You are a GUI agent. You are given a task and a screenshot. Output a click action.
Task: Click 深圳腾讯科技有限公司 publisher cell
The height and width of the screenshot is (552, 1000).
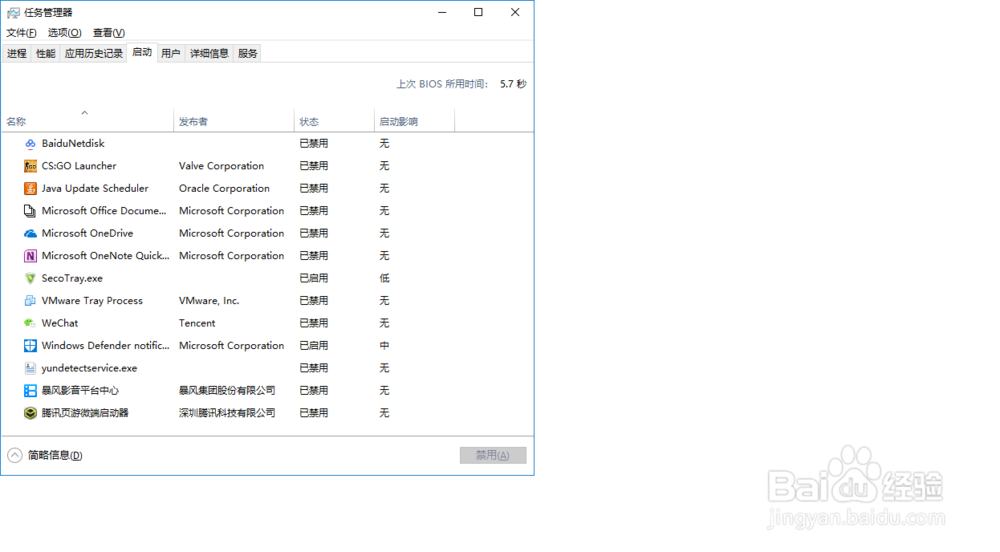(227, 413)
